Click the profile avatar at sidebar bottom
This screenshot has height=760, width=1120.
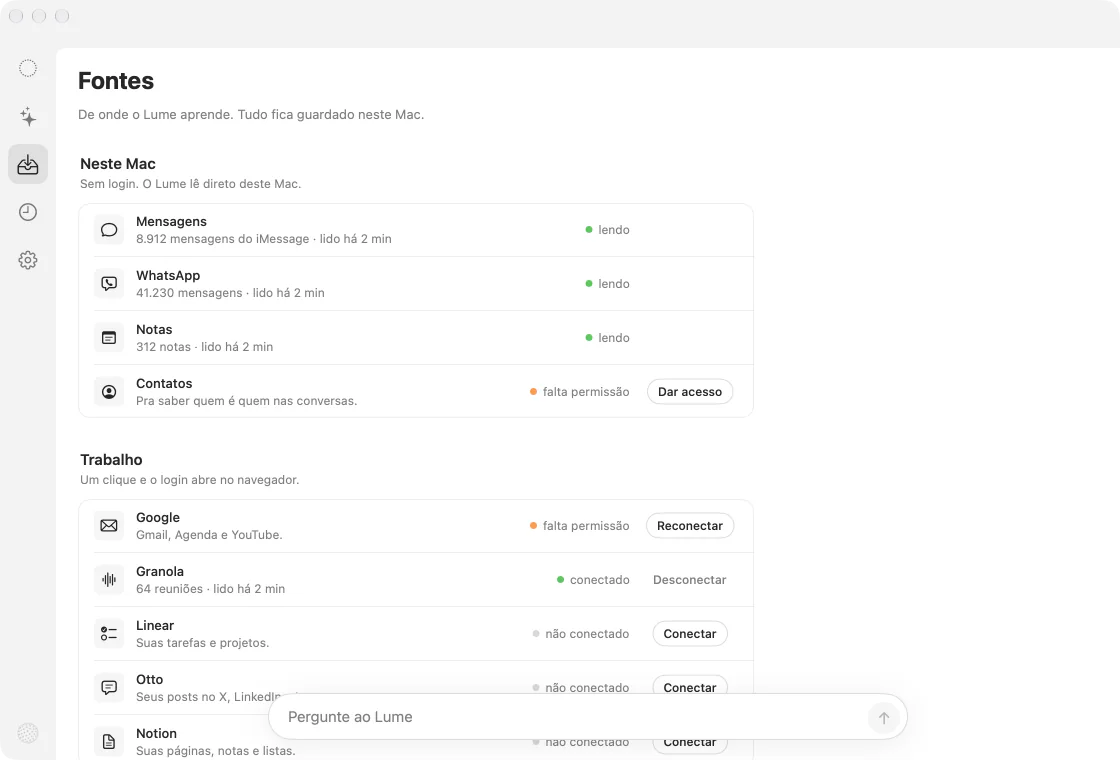28,733
